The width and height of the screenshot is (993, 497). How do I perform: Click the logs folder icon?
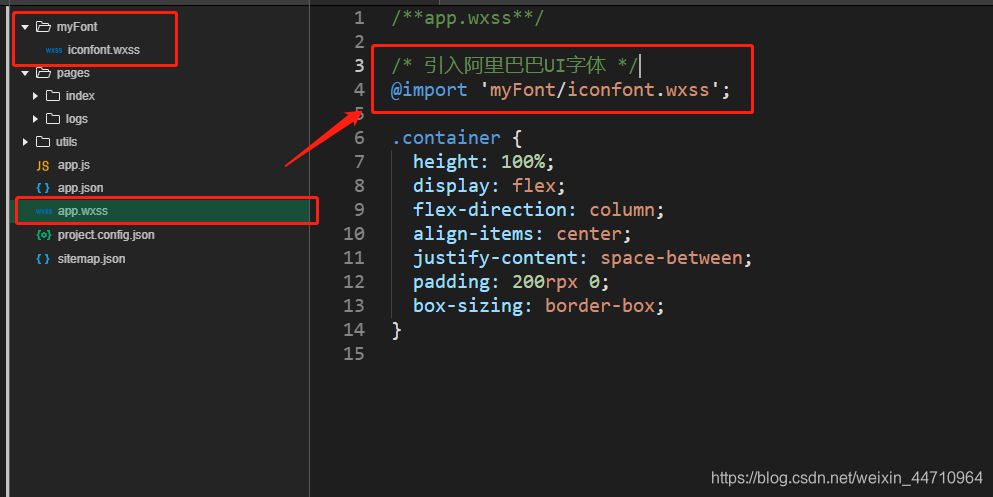click(53, 118)
